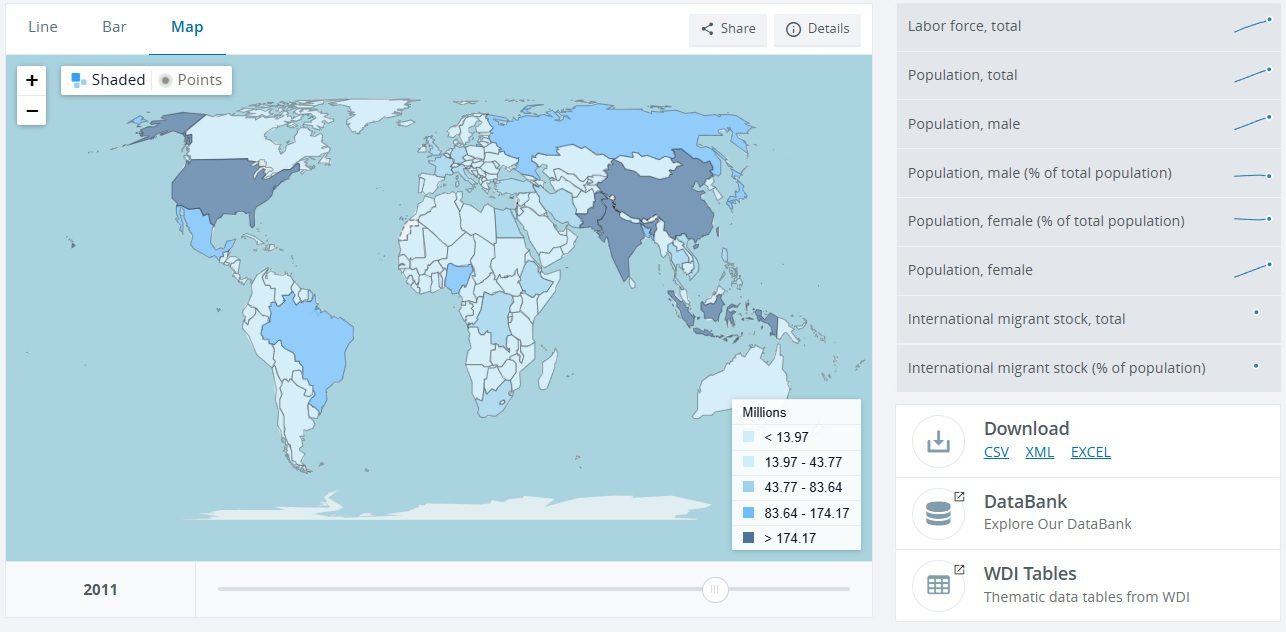
Task: Switch map display to Shaded mode
Action: [x=108, y=80]
